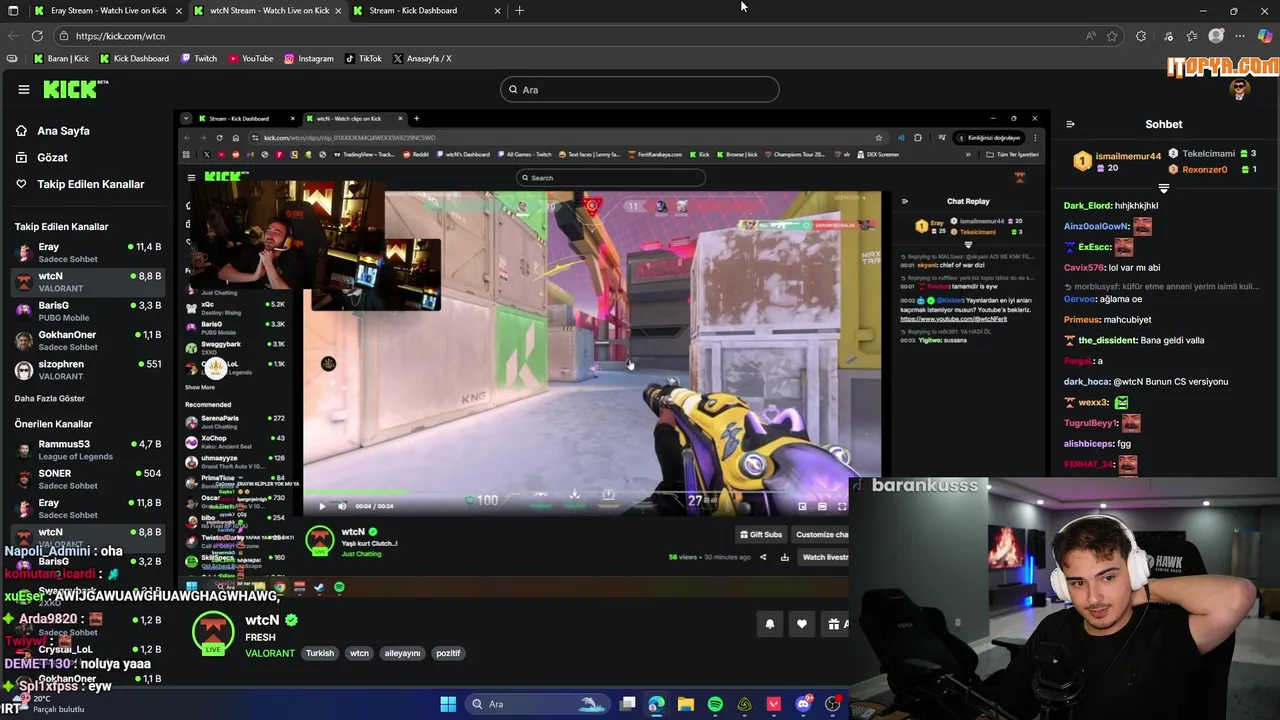Open Gözat browse page
1280x720 pixels.
[52, 157]
